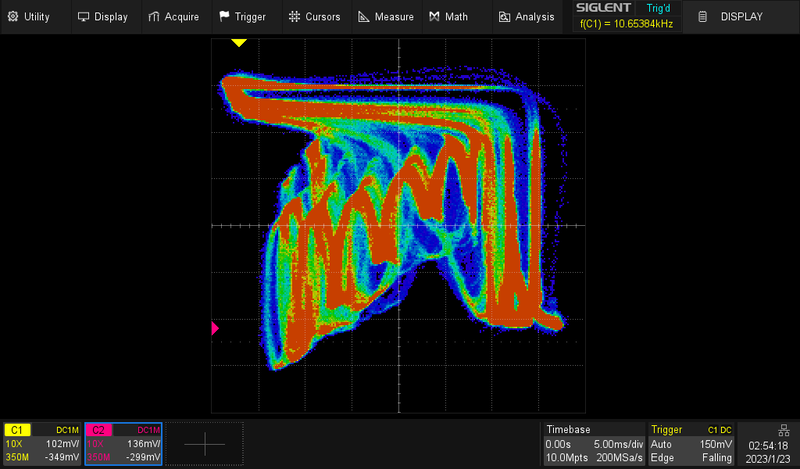Click the Math icon
This screenshot has width=800, height=469.
[x=435, y=17]
